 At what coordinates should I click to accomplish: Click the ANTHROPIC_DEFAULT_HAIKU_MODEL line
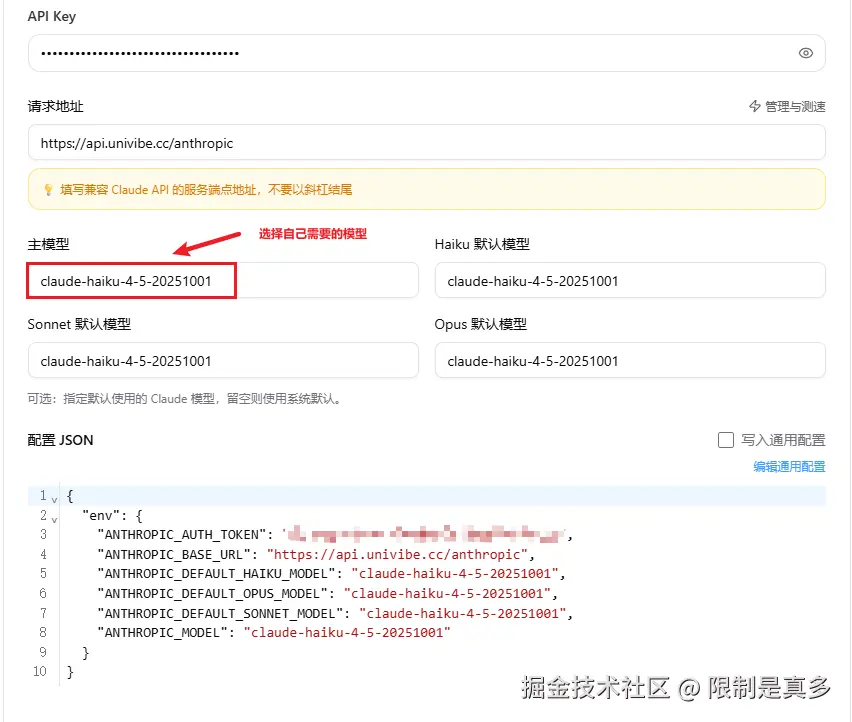(x=331, y=574)
